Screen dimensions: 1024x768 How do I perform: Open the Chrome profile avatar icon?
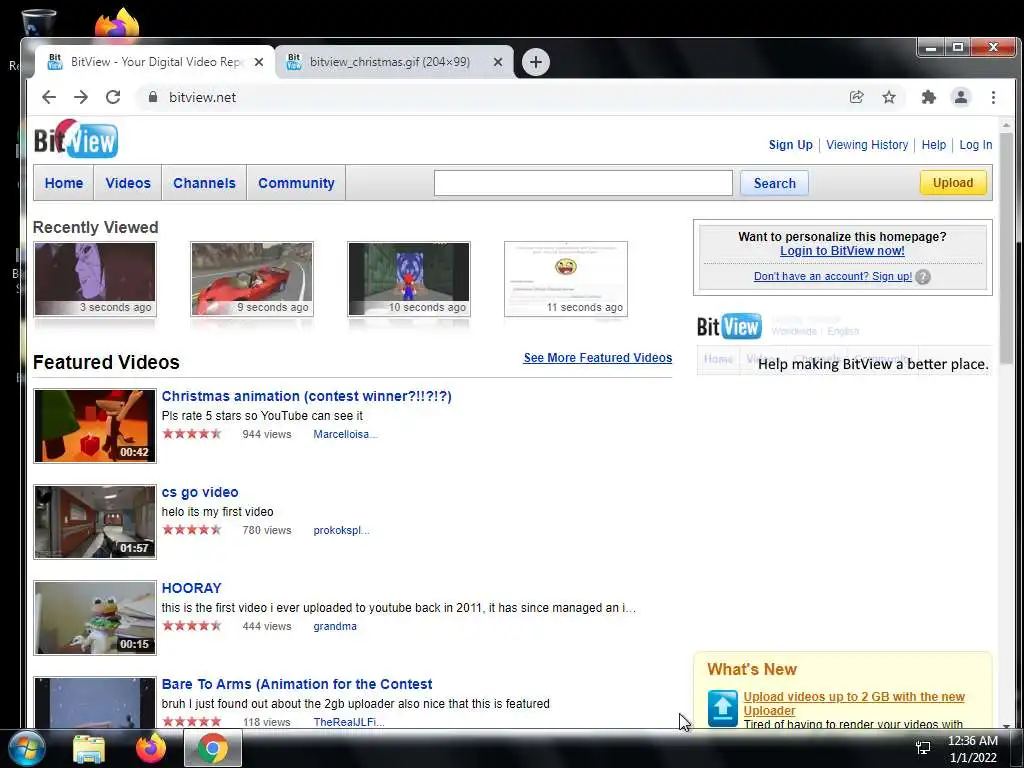click(x=961, y=97)
